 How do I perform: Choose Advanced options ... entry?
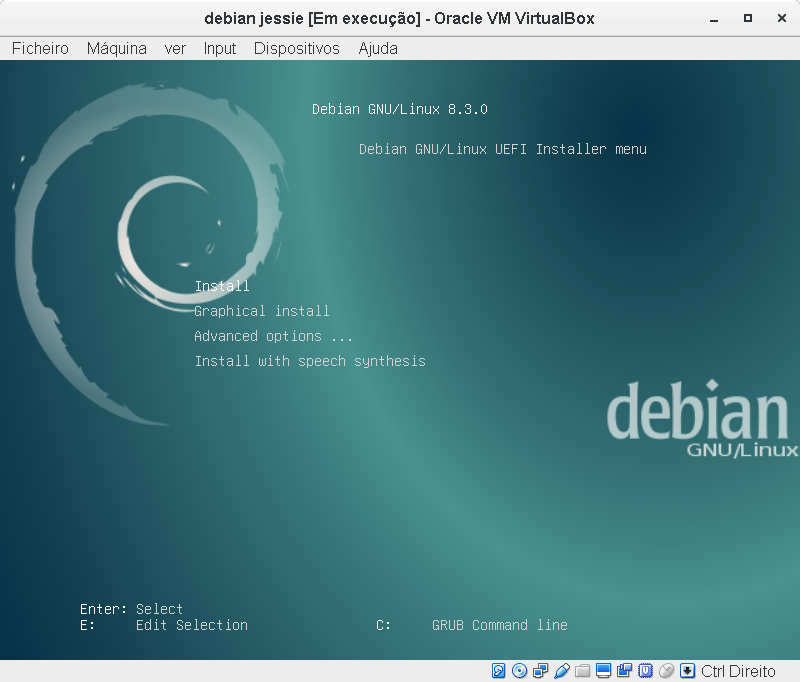click(273, 336)
